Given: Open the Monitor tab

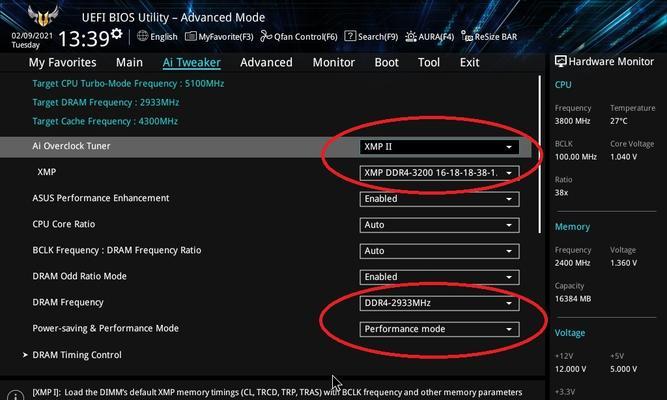Looking at the screenshot, I should click(334, 63).
